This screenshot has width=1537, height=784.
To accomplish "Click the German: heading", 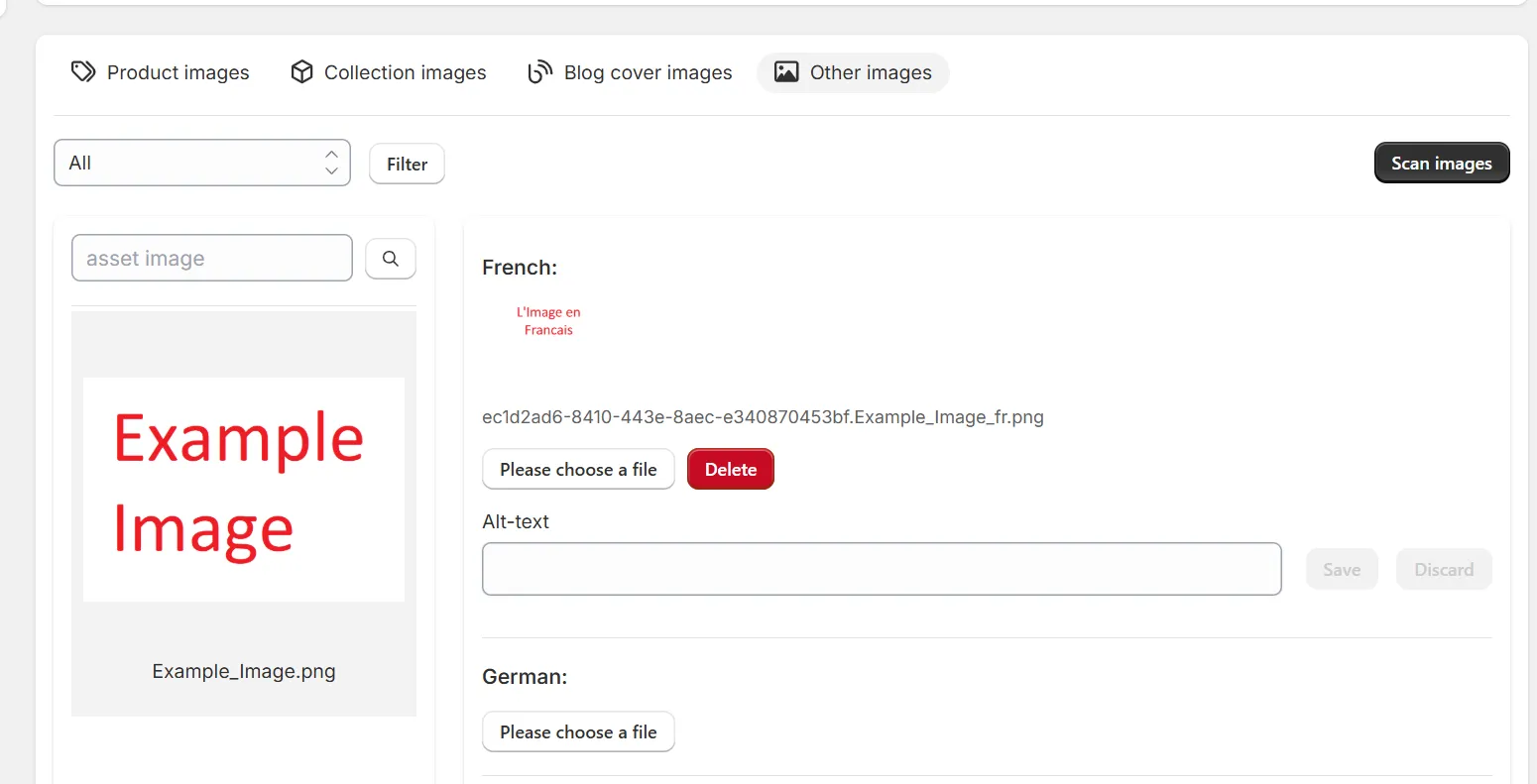I will [525, 677].
